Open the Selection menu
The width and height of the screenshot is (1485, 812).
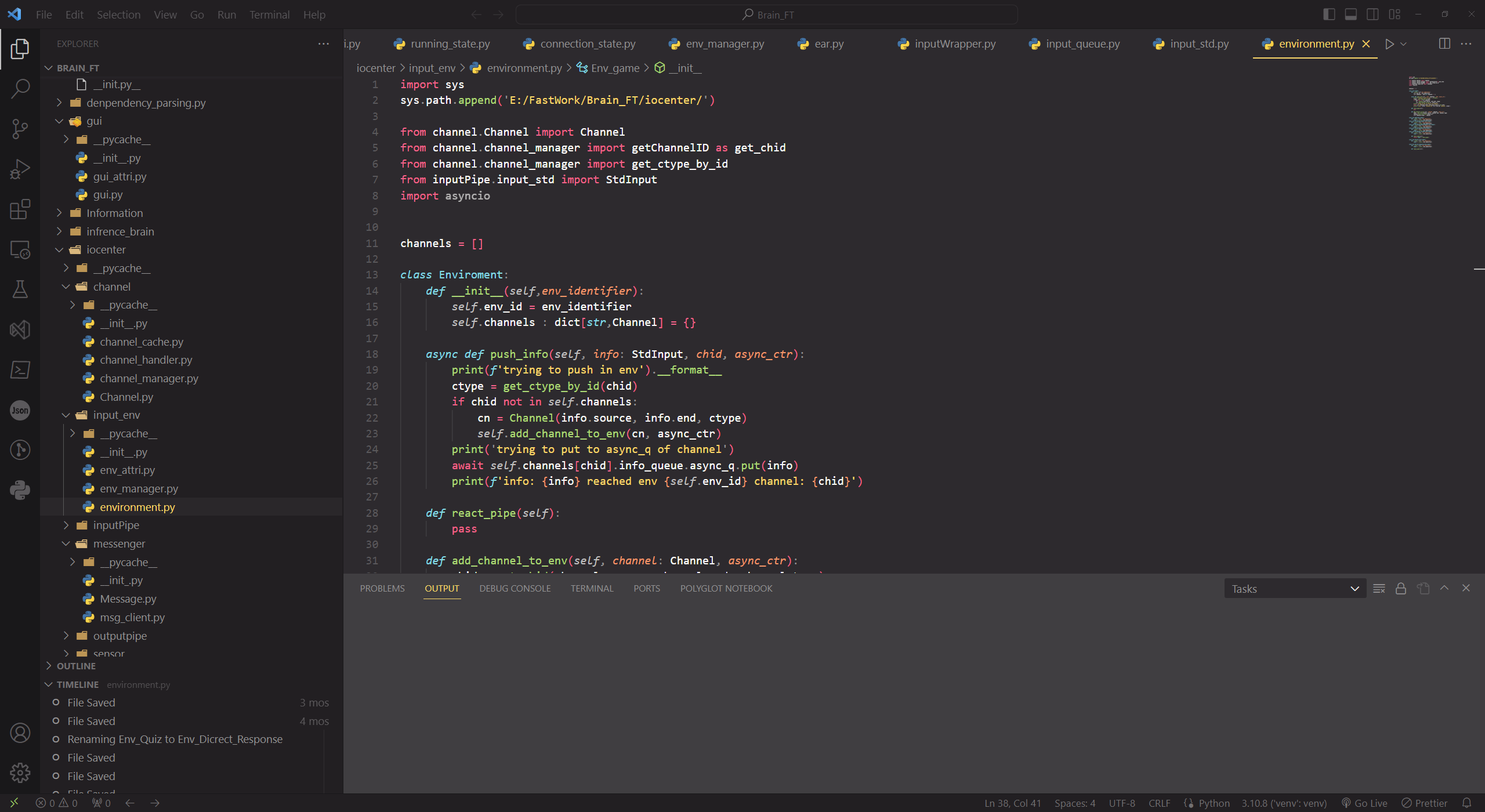point(118,14)
